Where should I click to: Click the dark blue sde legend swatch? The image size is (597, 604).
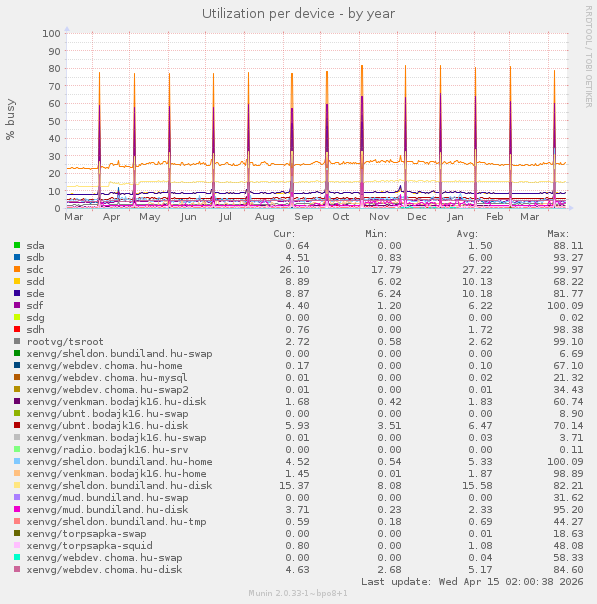pyautogui.click(x=17, y=293)
